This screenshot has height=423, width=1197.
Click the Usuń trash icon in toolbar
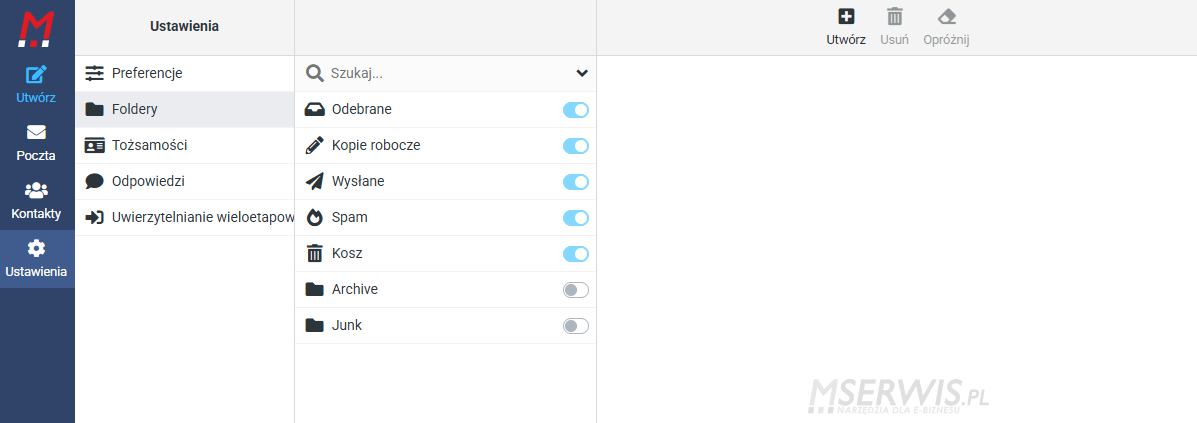pyautogui.click(x=895, y=17)
